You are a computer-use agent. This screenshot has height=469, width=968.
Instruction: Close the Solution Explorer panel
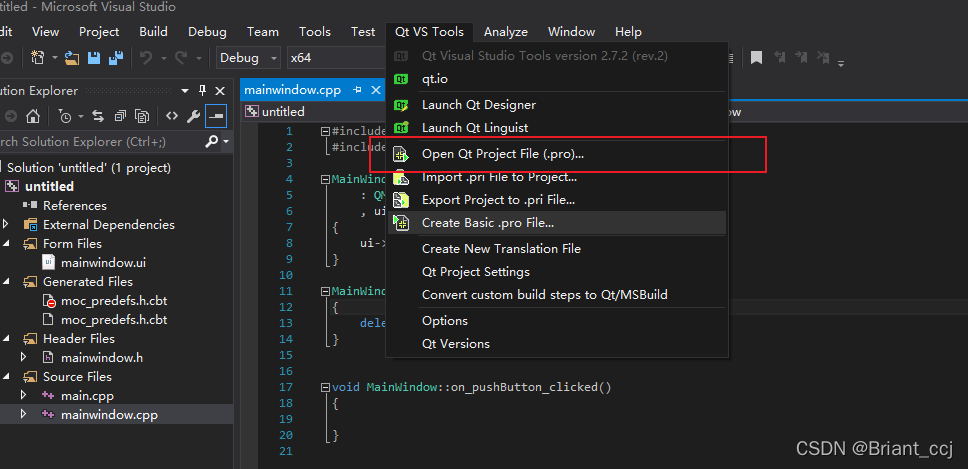coord(220,91)
